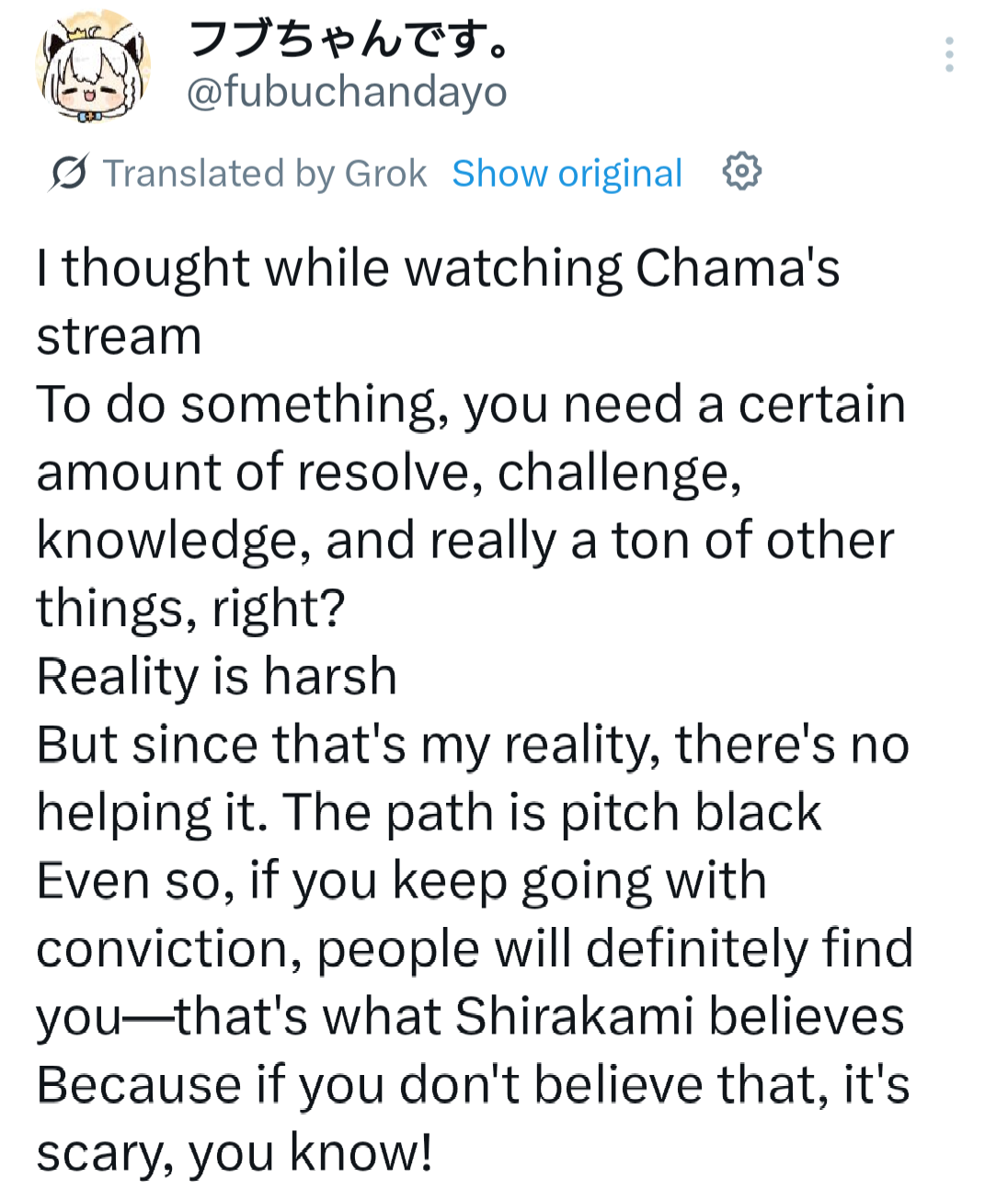Open the more options three-dot menu
Image resolution: width=1008 pixels, height=1189 pixels.
point(949,55)
